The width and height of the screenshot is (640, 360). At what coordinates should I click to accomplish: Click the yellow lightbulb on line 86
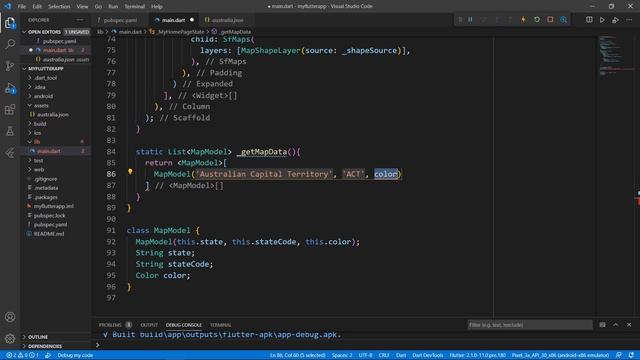(x=130, y=172)
